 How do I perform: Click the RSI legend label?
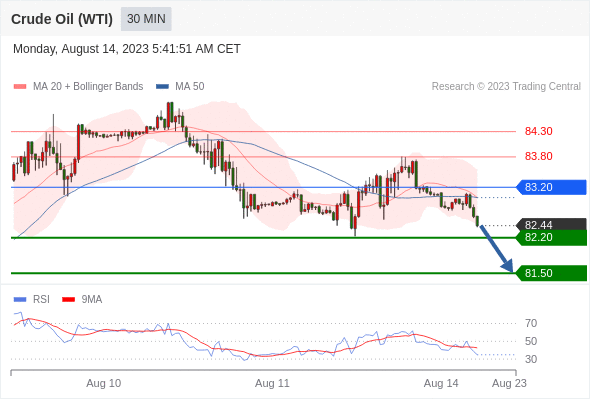(41, 300)
